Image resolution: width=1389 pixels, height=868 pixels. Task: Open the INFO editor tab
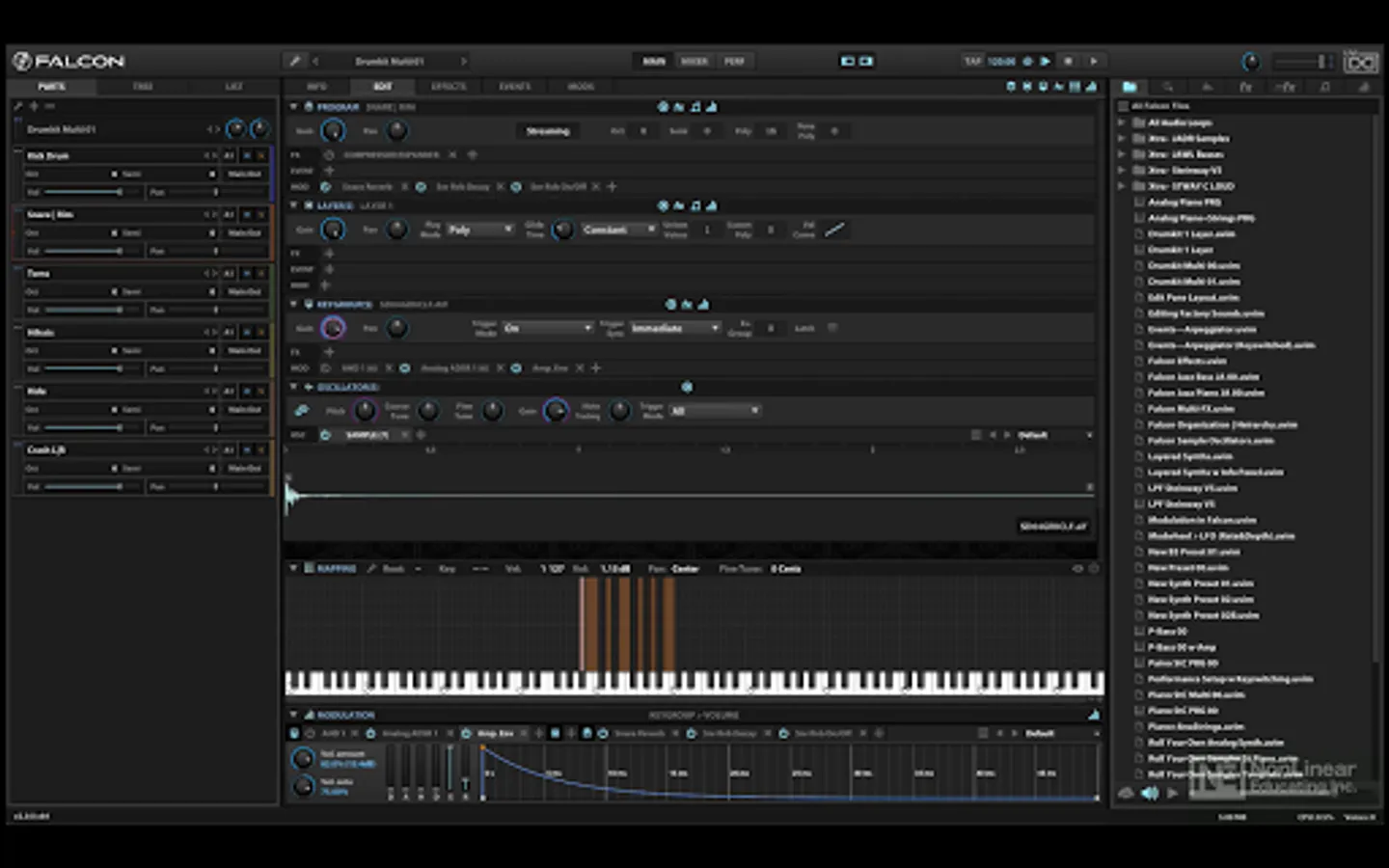(316, 87)
